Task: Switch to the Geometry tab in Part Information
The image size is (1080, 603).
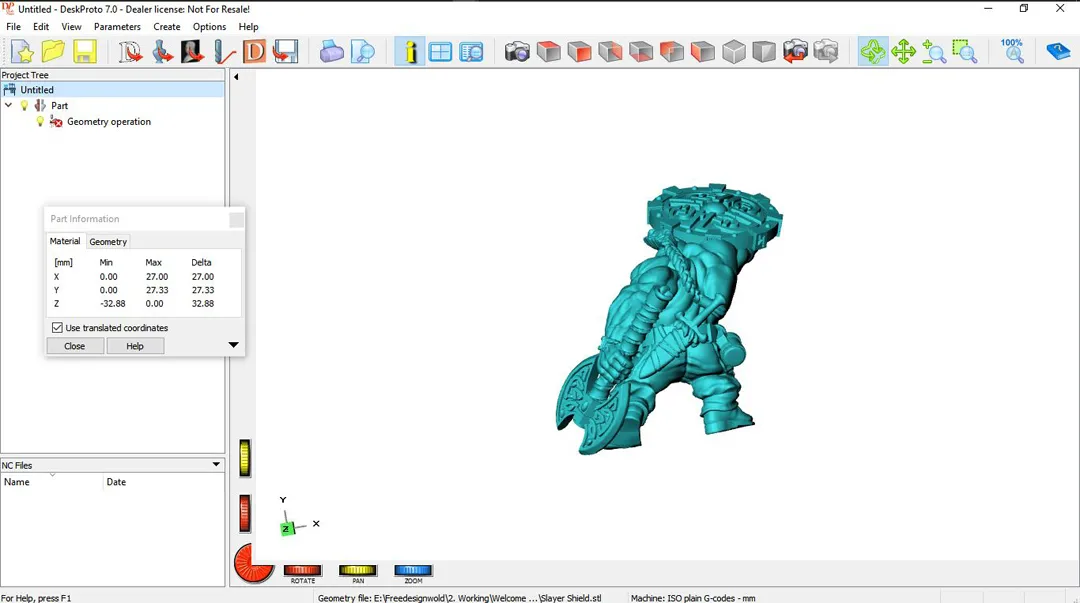Action: click(108, 242)
